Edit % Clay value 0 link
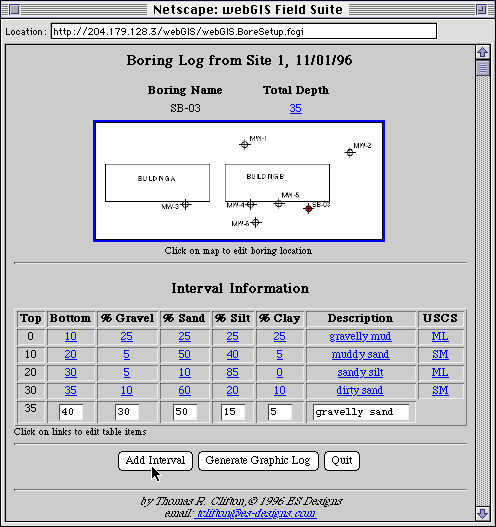This screenshot has height=527, width=496. (x=280, y=372)
